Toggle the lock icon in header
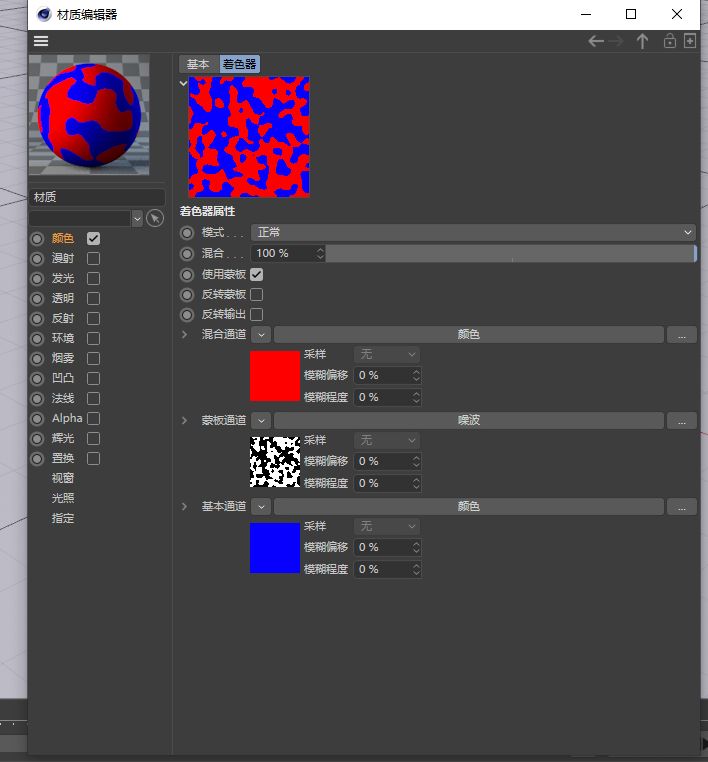 pos(669,41)
